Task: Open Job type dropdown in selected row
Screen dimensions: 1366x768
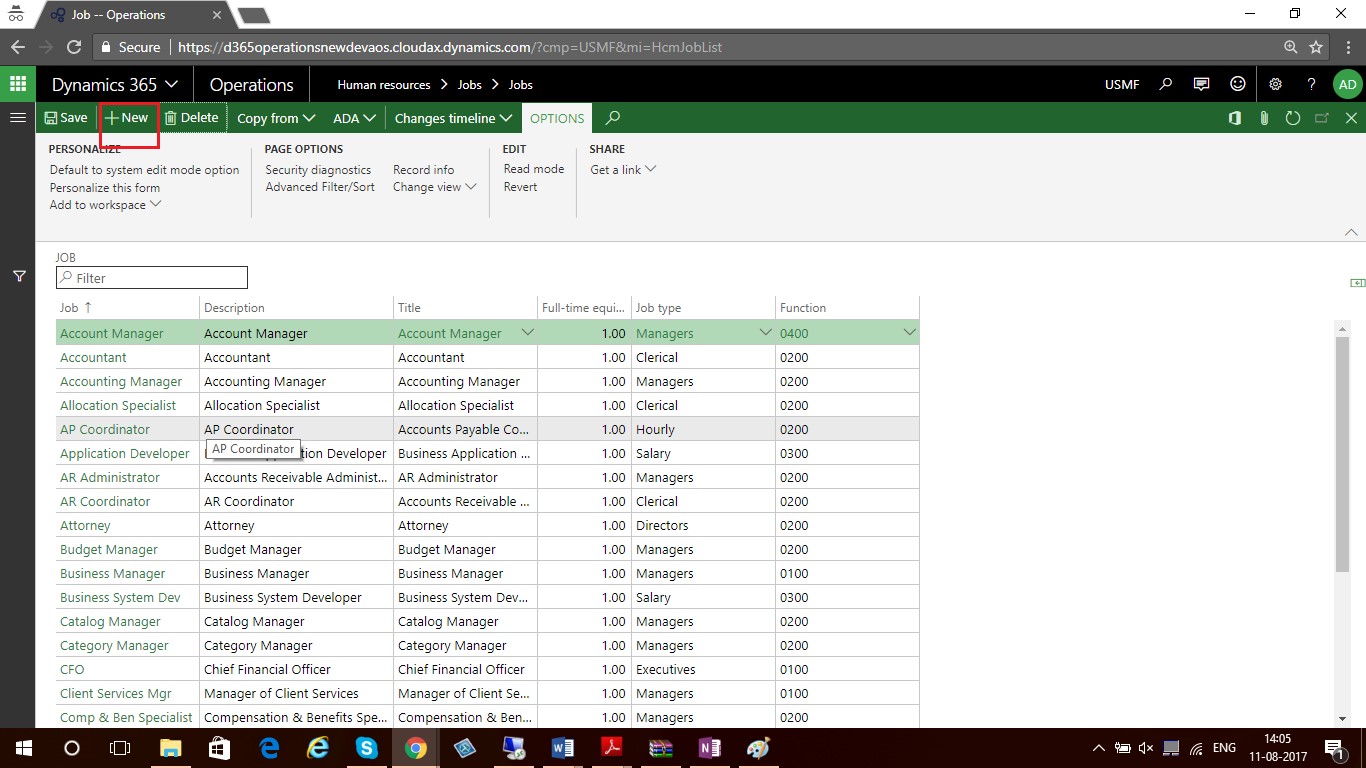Action: point(766,333)
